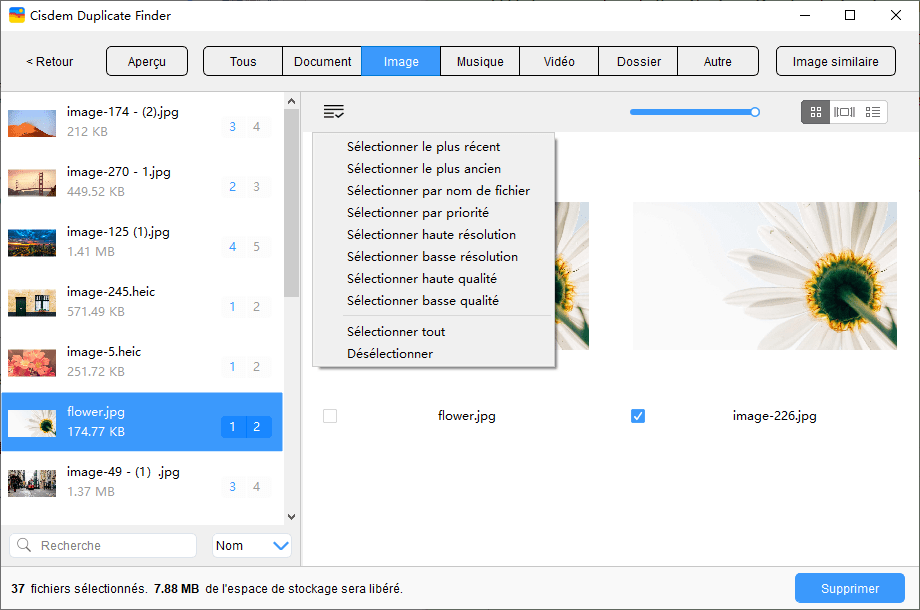Image resolution: width=920 pixels, height=610 pixels.
Task: Click the selection rules list icon
Action: (x=334, y=112)
